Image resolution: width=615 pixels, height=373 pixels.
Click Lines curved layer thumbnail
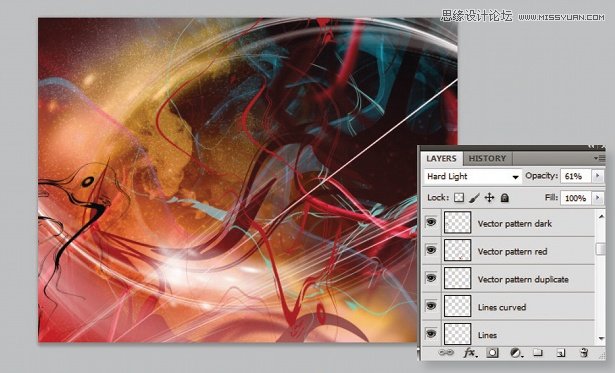point(457,306)
